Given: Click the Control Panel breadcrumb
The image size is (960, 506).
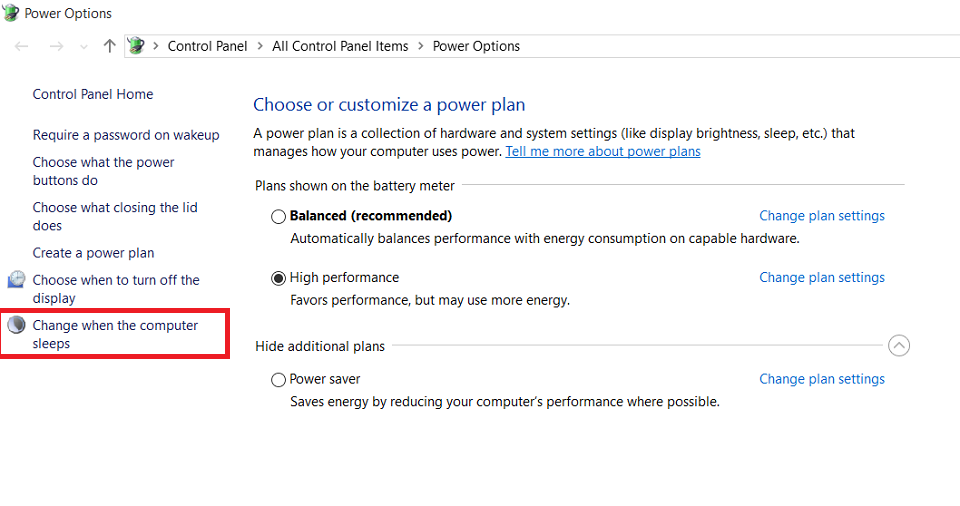Looking at the screenshot, I should coord(208,46).
